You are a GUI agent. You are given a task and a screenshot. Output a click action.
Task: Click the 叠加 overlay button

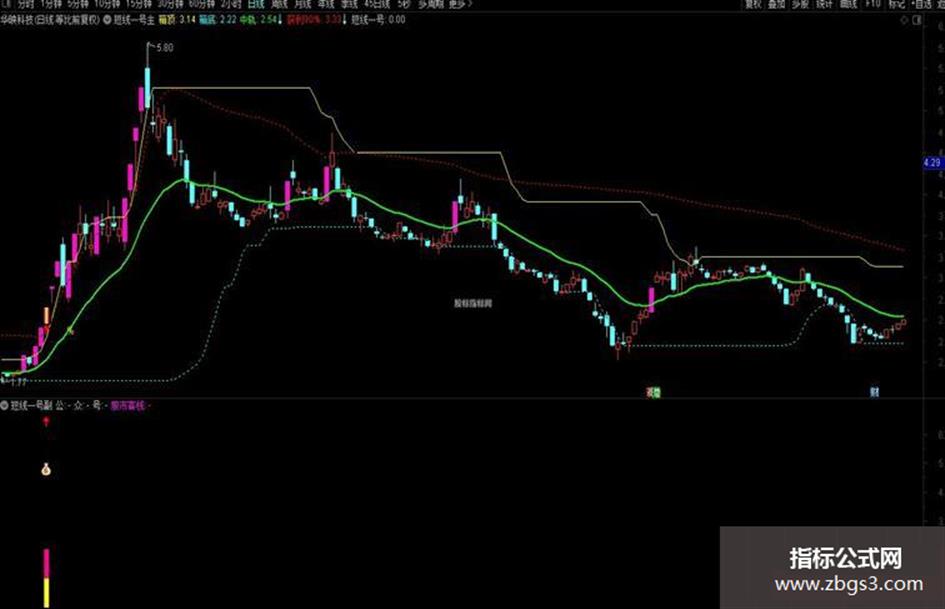coord(777,4)
